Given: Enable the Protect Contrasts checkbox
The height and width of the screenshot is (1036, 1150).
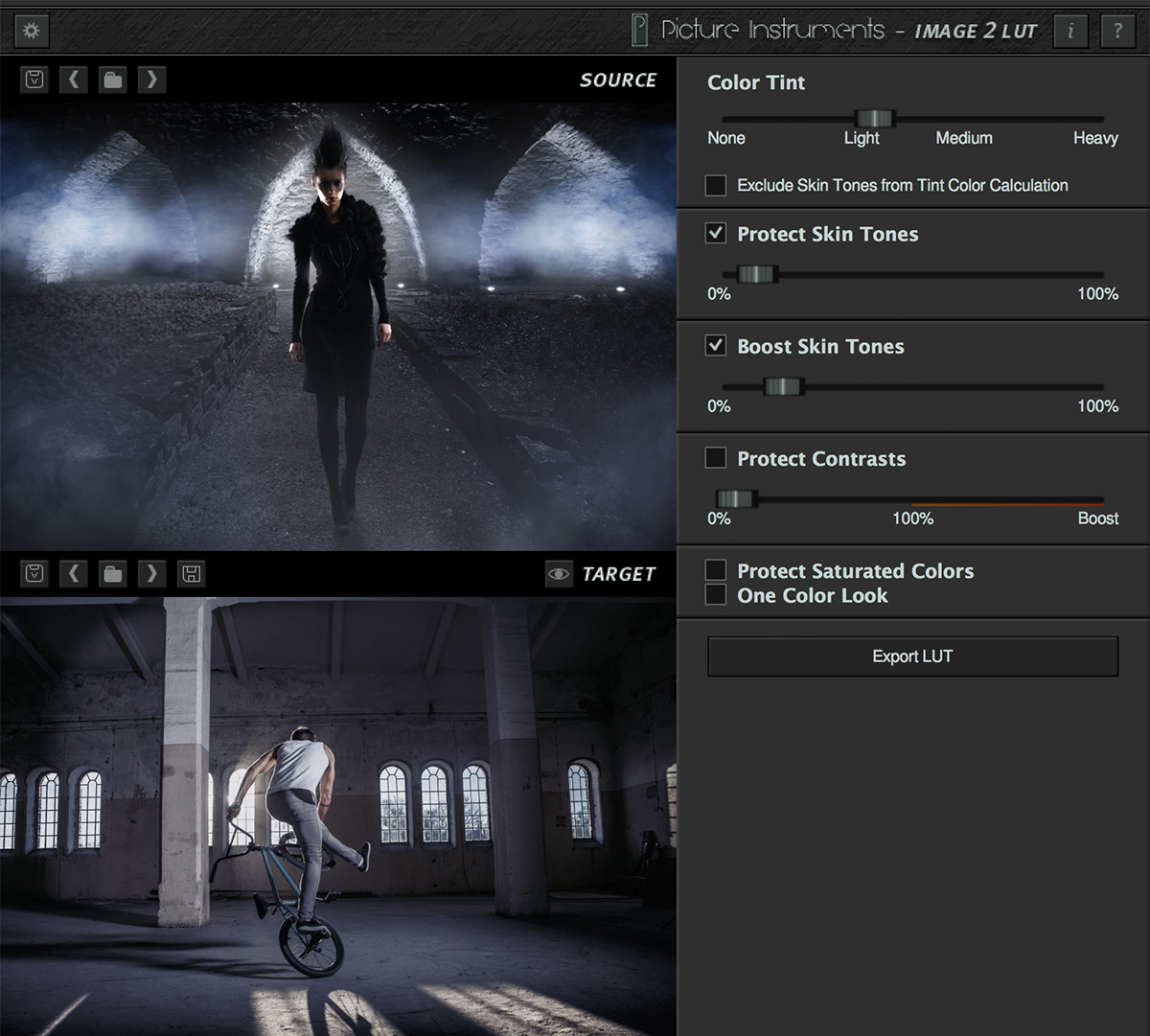Looking at the screenshot, I should click(716, 458).
